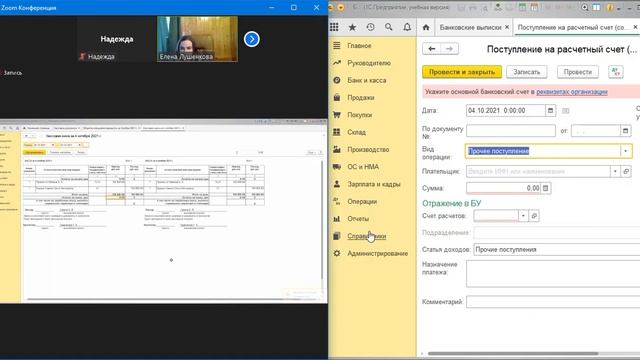This screenshot has width=640, height=360.
Task: Click the Плательщик input field
Action: 538,171
